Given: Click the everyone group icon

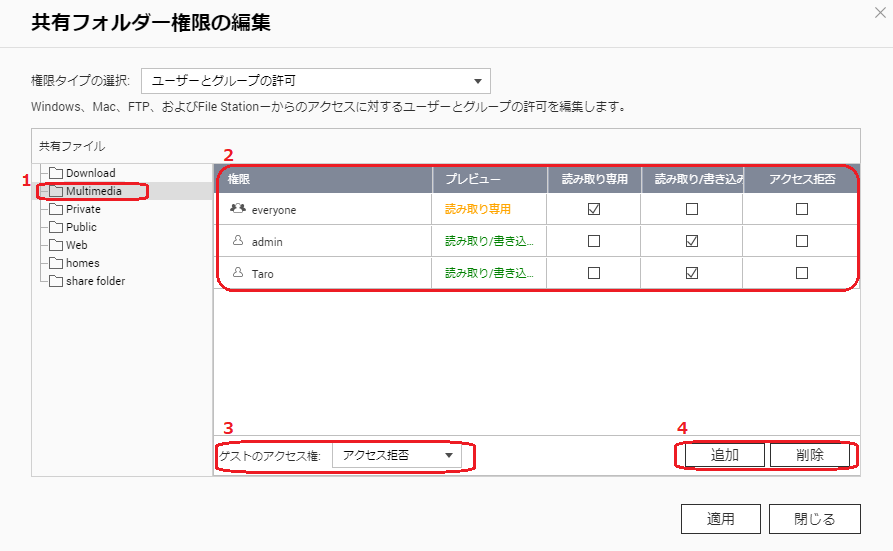Looking at the screenshot, I should 238,209.
